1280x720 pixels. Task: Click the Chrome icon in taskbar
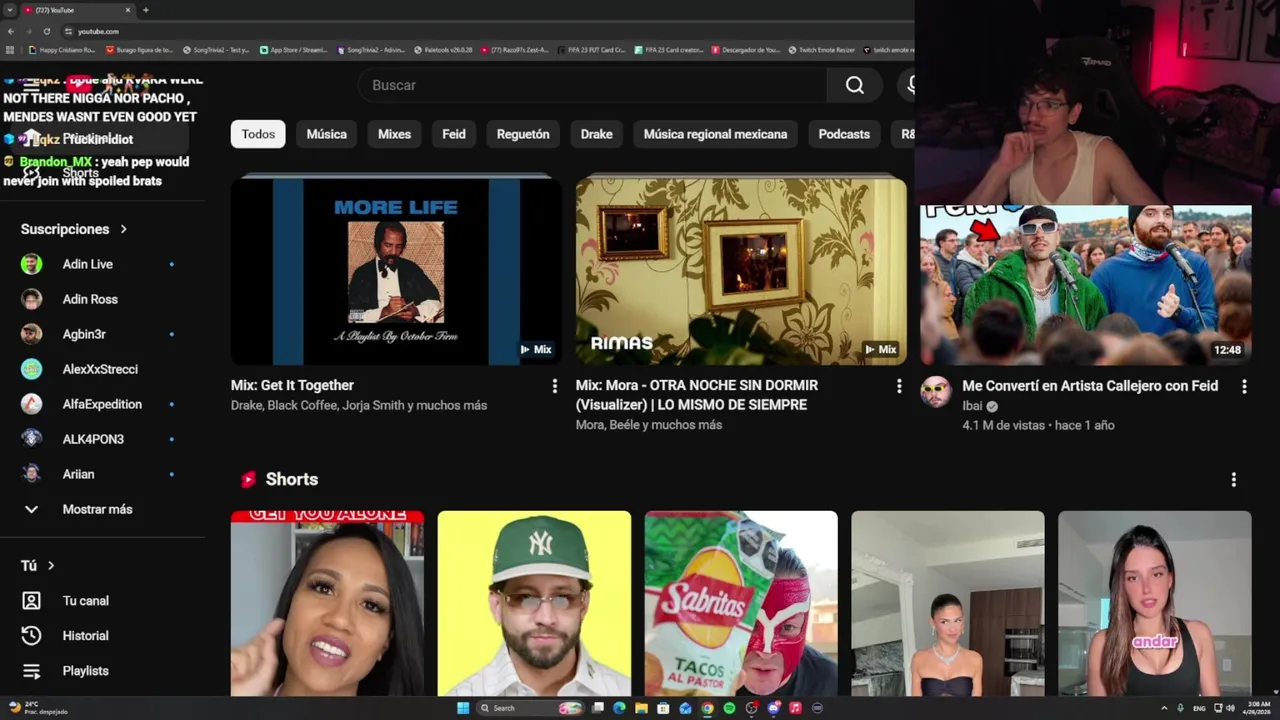click(707, 708)
